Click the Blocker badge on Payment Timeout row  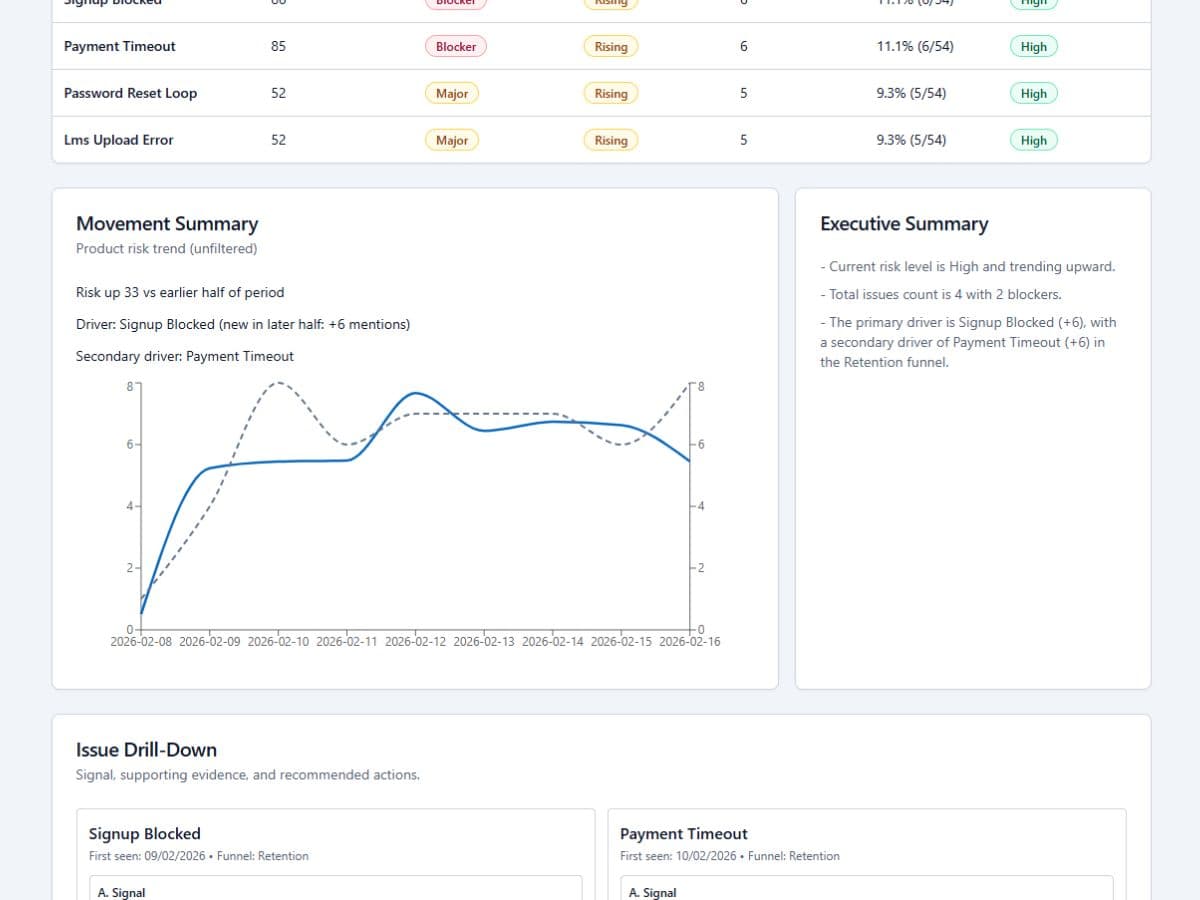455,46
